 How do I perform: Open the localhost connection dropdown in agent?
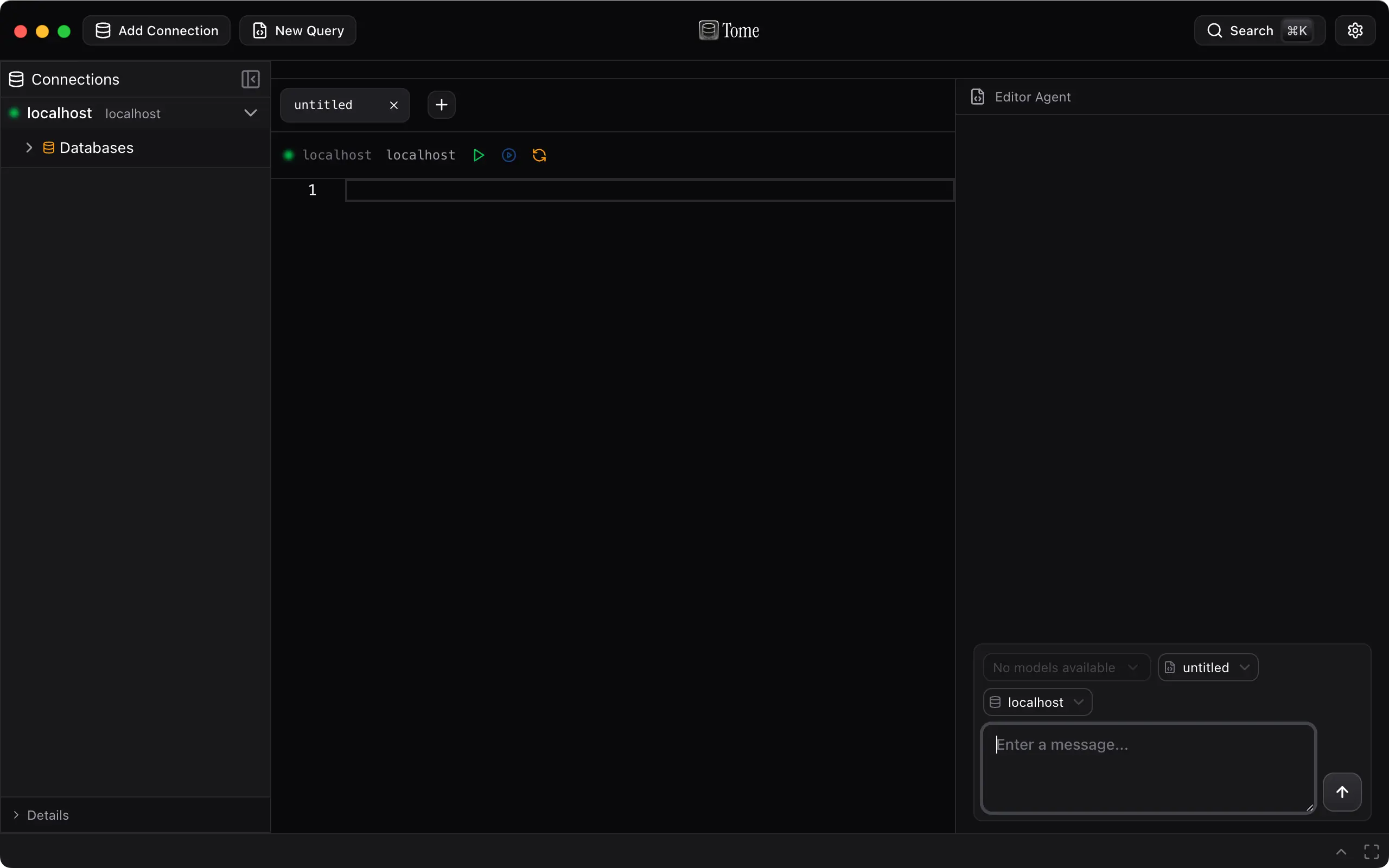pos(1036,702)
